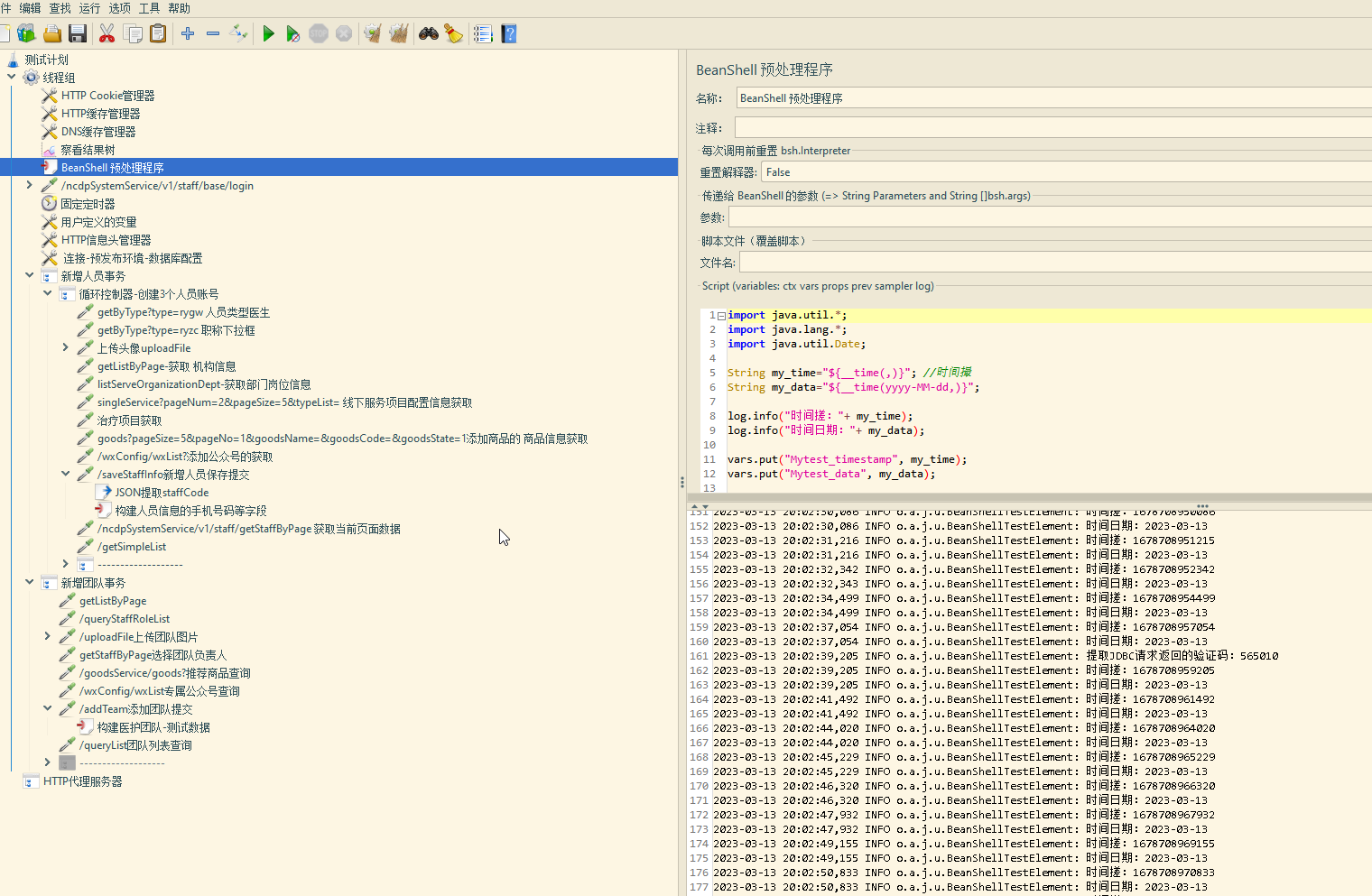Click the Clear All double-broom icon
The image size is (1372, 896).
(398, 34)
